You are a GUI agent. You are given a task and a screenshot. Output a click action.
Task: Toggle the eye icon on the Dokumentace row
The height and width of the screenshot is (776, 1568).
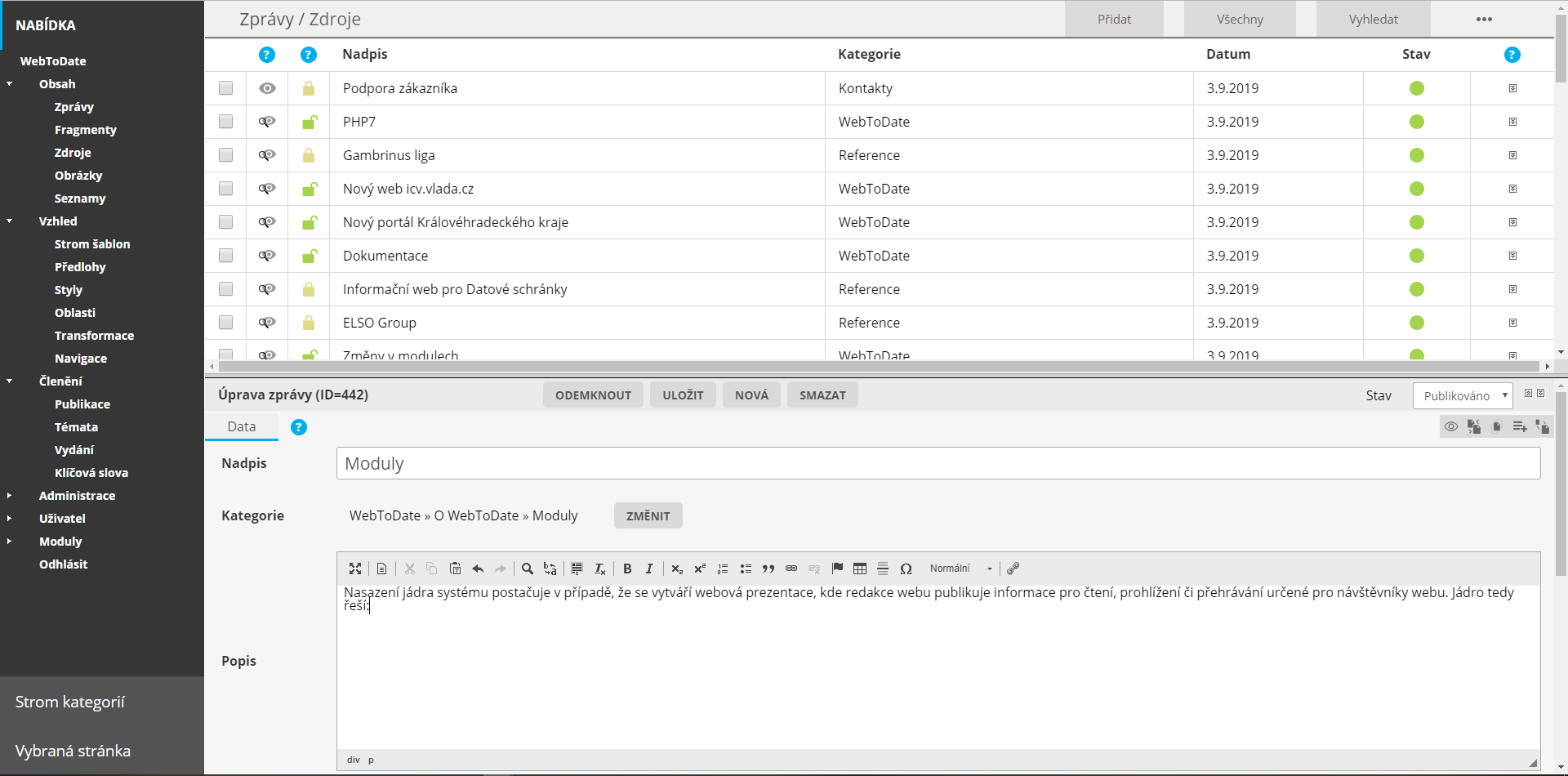coord(267,256)
